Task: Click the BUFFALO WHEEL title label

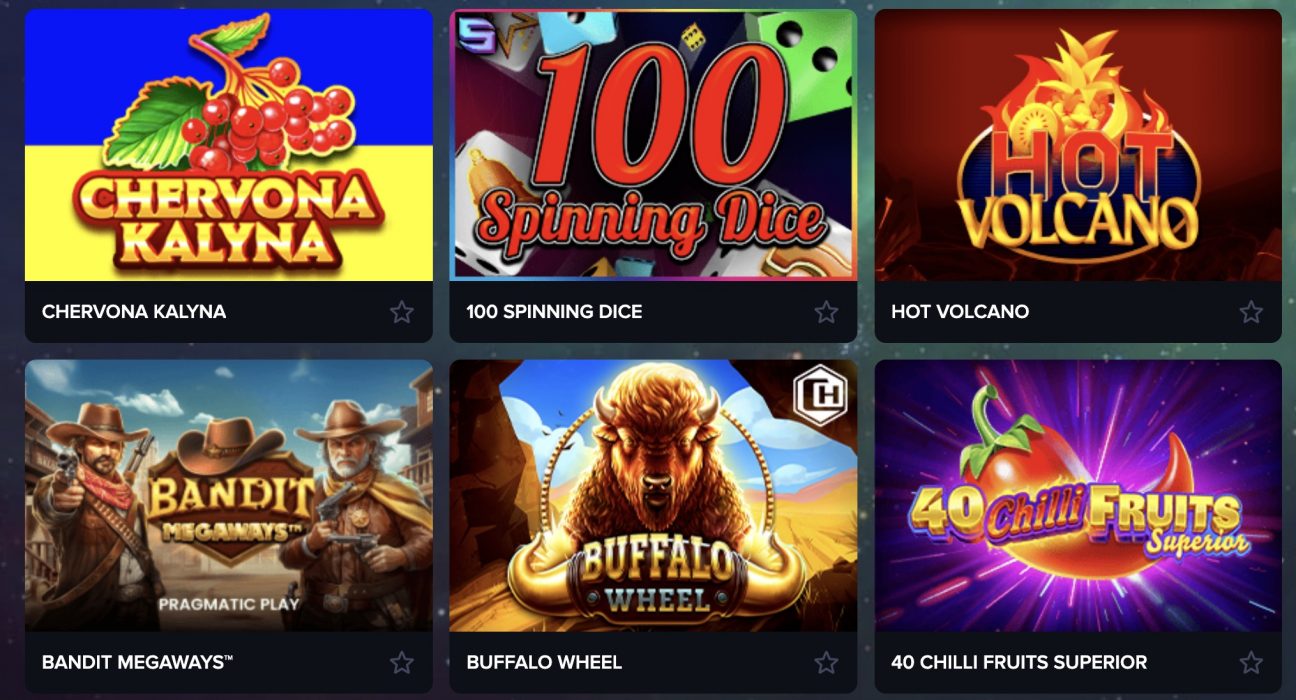Action: [544, 662]
